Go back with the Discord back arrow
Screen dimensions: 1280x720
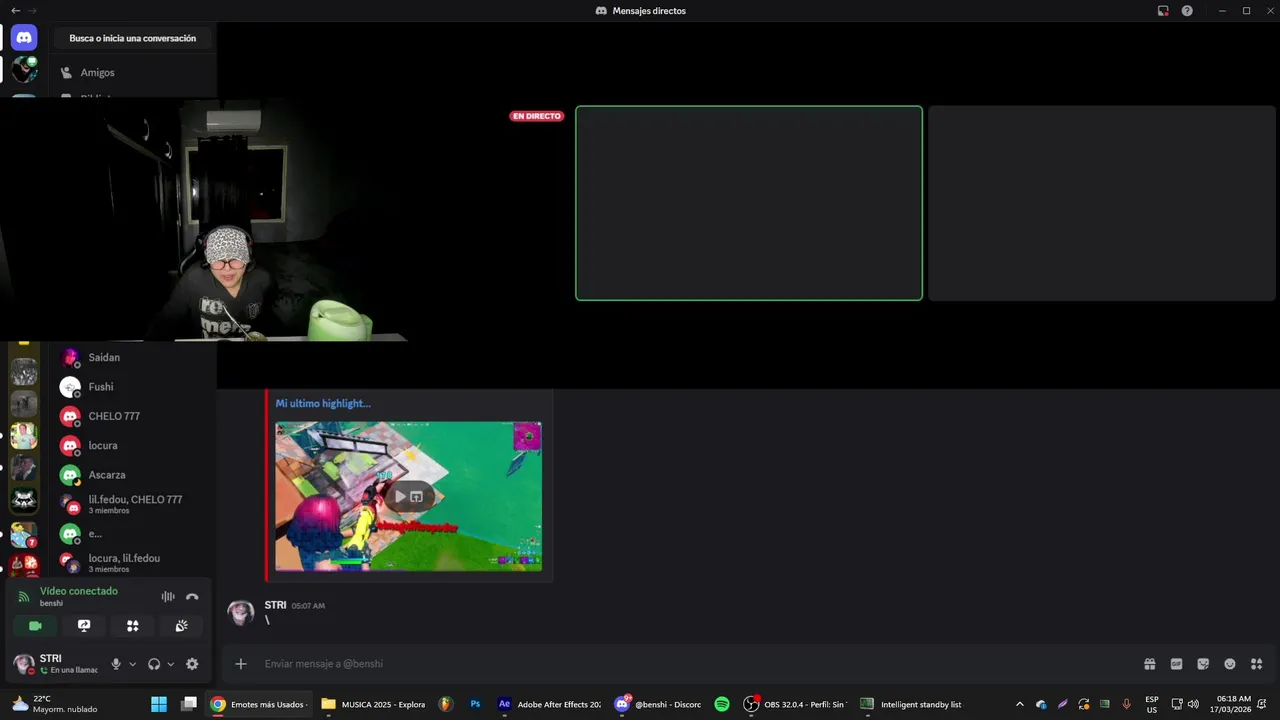pos(15,10)
